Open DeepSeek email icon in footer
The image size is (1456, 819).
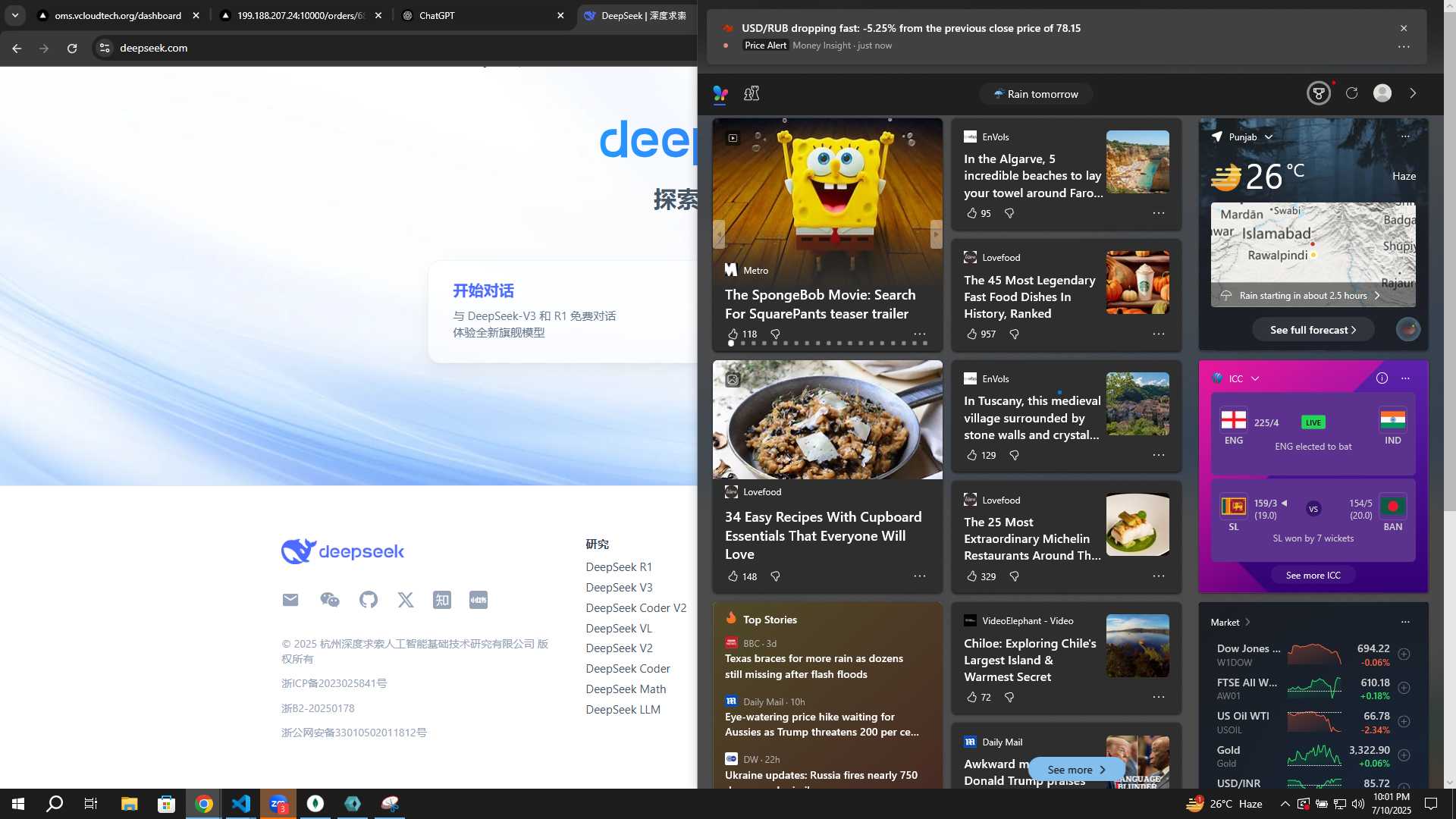point(290,601)
